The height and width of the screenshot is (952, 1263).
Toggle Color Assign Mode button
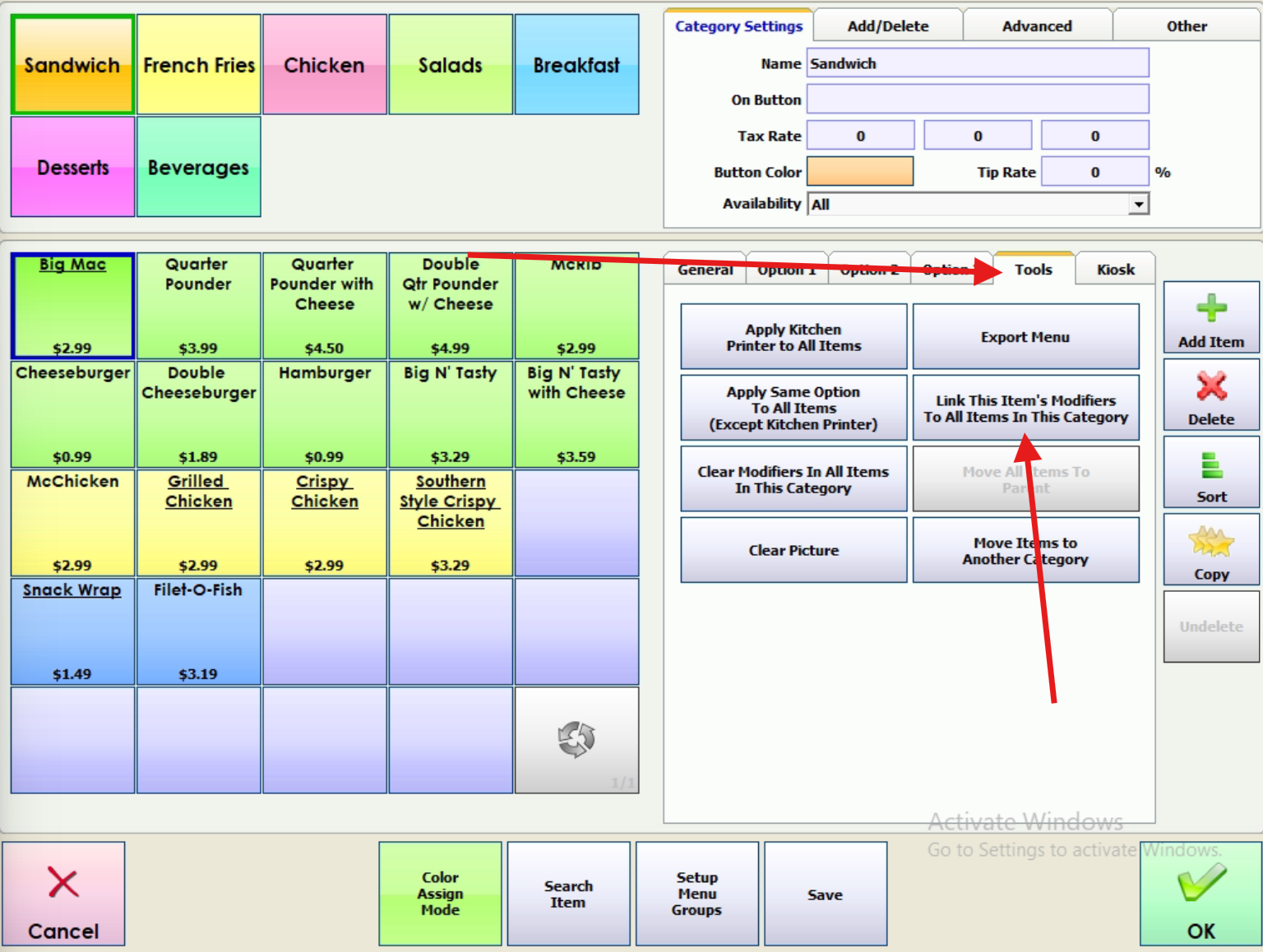click(440, 894)
